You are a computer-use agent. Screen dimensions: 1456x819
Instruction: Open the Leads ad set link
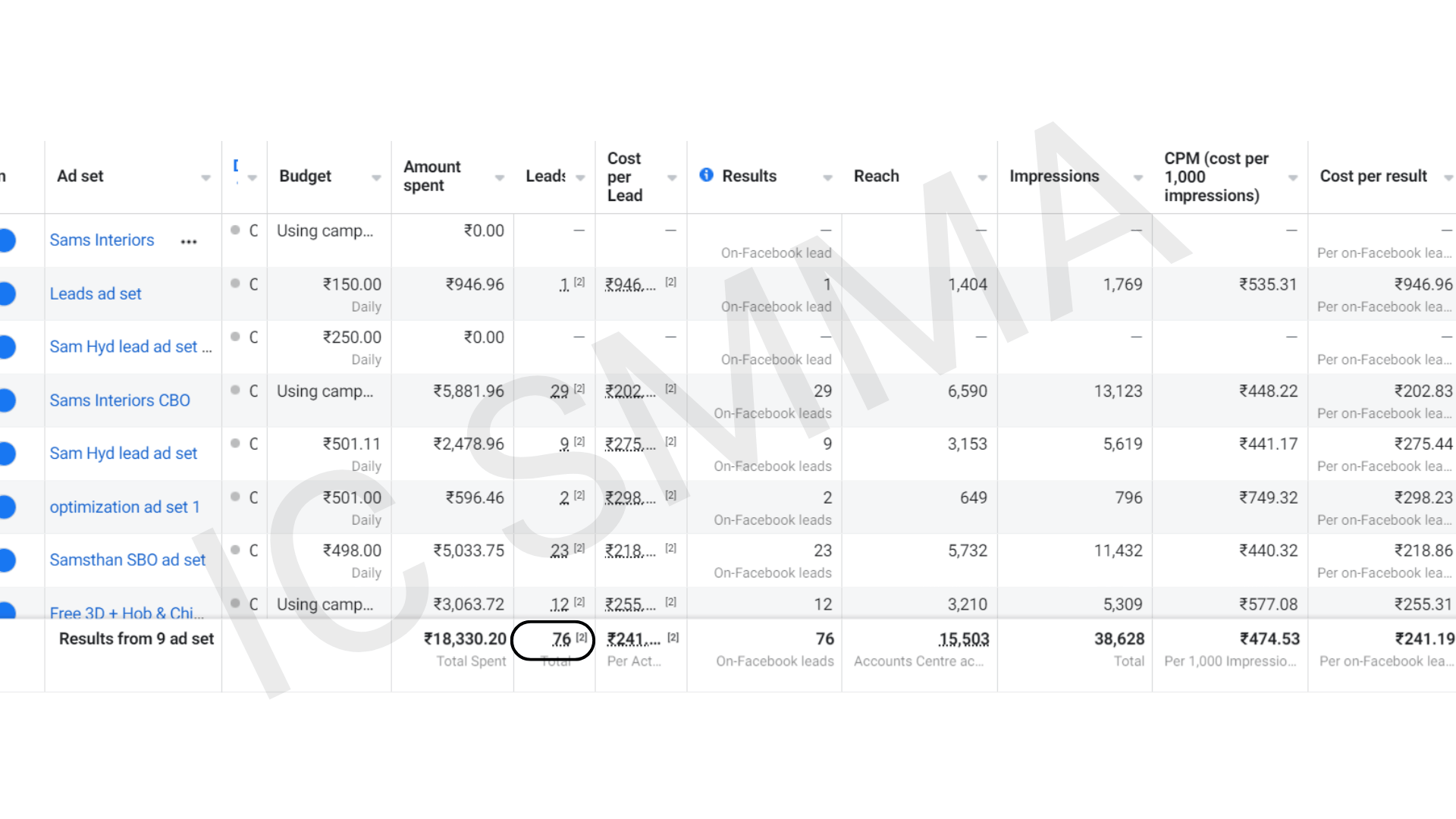click(x=96, y=294)
